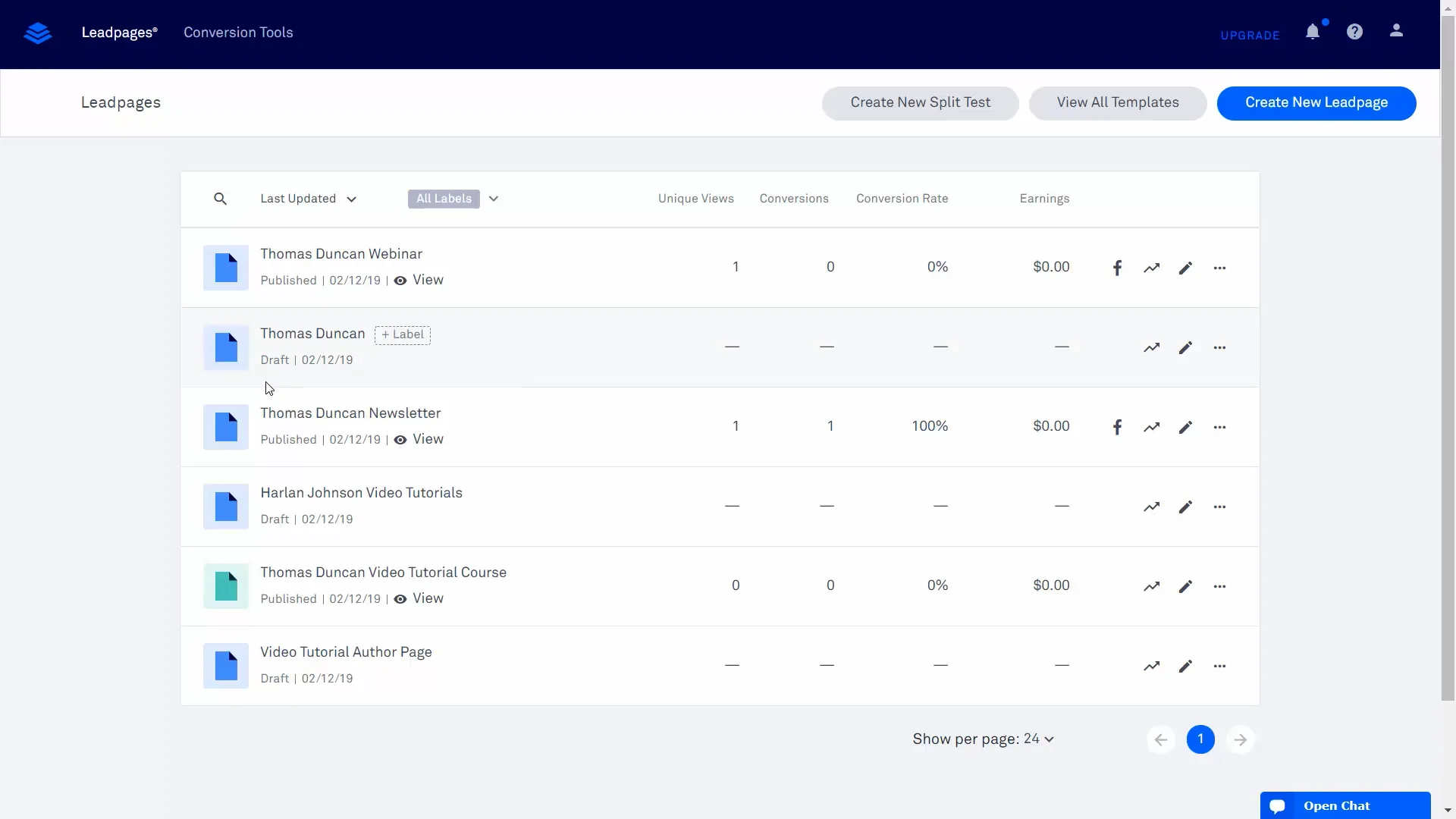Viewport: 1456px width, 819px height.
Task: Click the Create New Leadpage button
Action: point(1316,102)
